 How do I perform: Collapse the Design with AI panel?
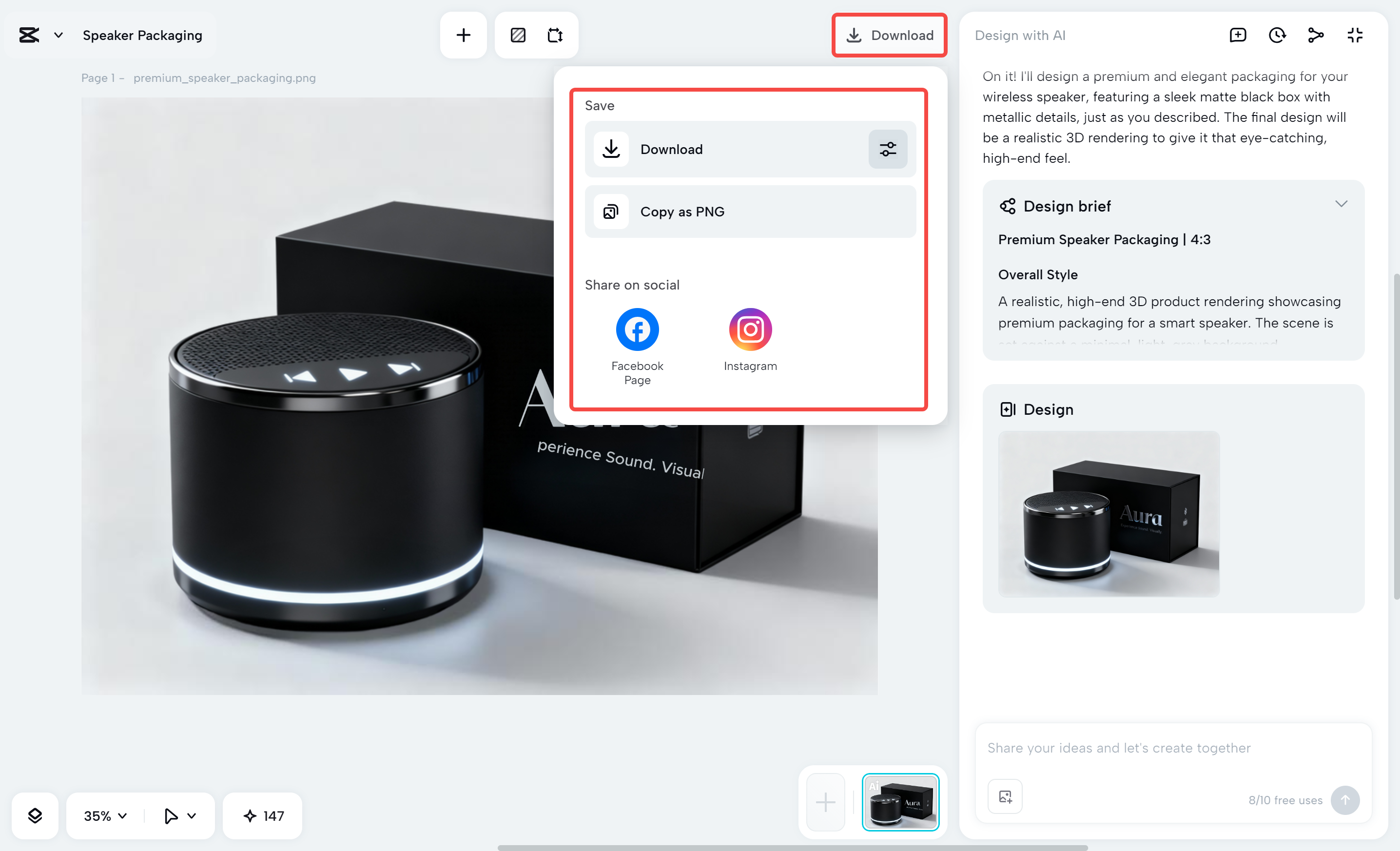coord(1354,35)
